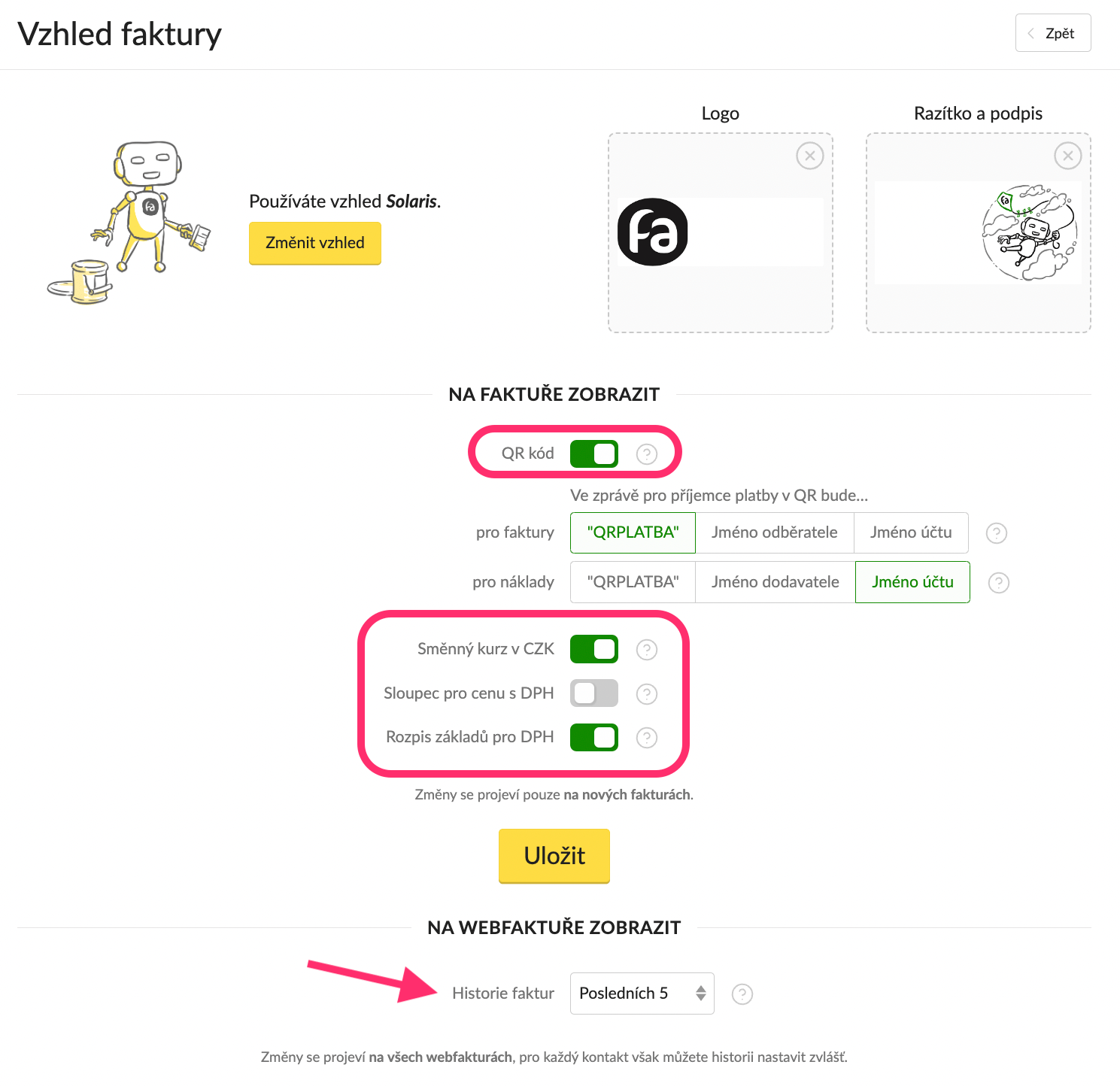Viewport: 1120px width, 1086px height.
Task: Open help icon beside Historie faktur
Action: 742,994
